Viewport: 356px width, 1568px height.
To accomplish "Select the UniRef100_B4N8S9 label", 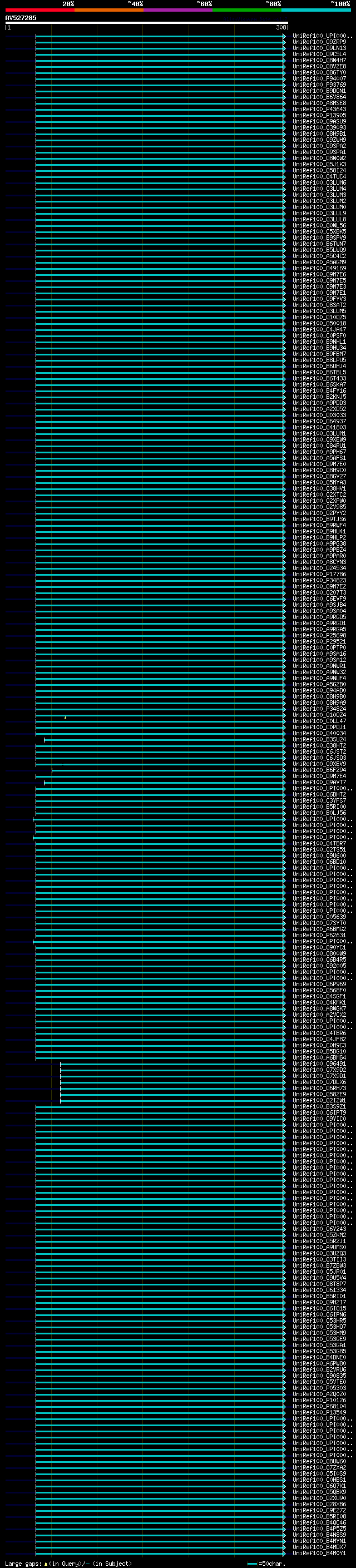I will click(319, 1535).
